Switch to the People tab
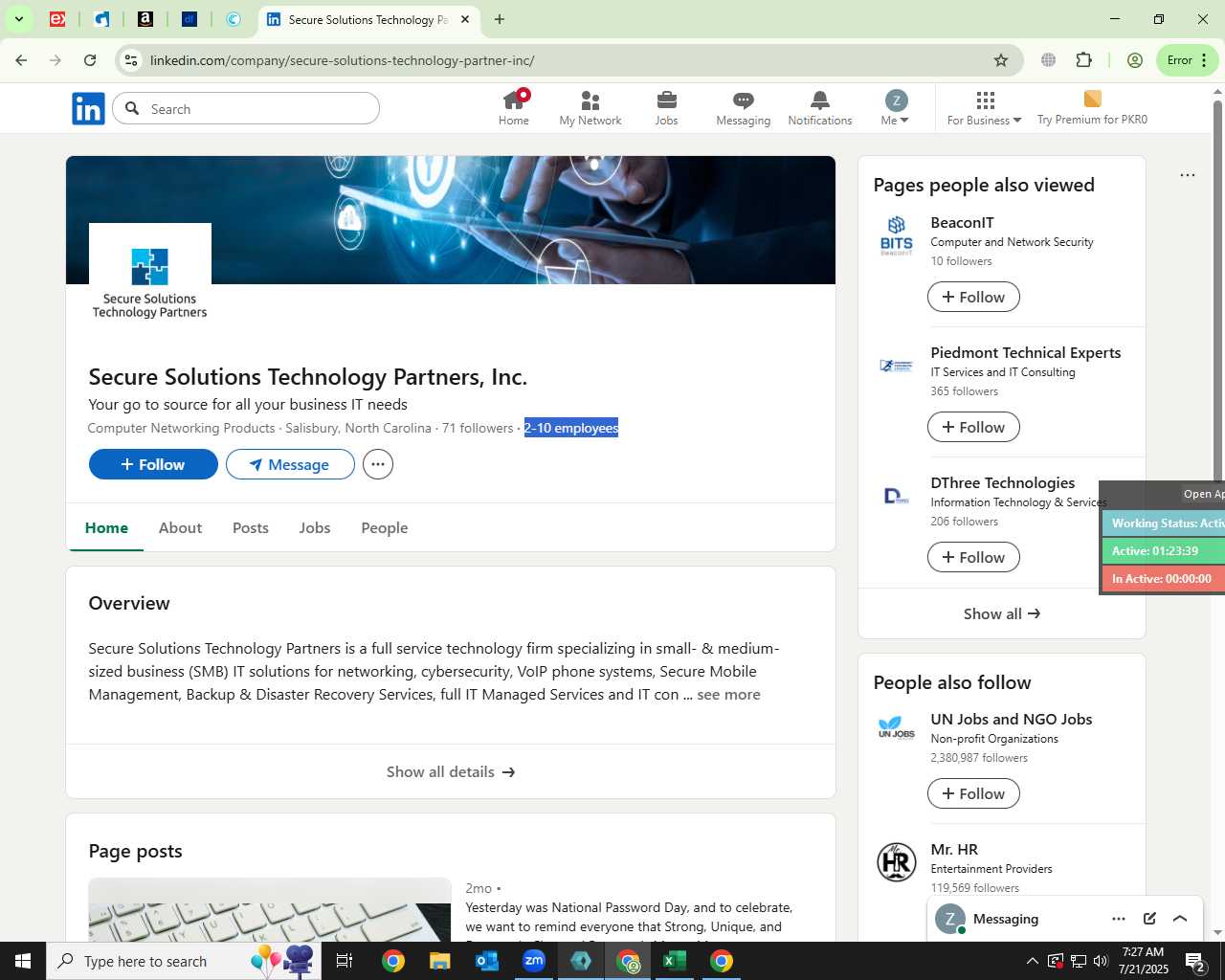1225x980 pixels. [x=385, y=528]
